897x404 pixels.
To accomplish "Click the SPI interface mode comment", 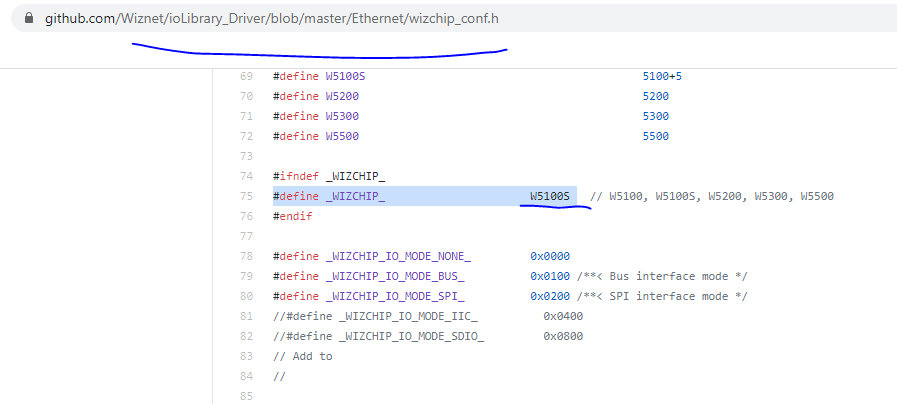I will (662, 296).
